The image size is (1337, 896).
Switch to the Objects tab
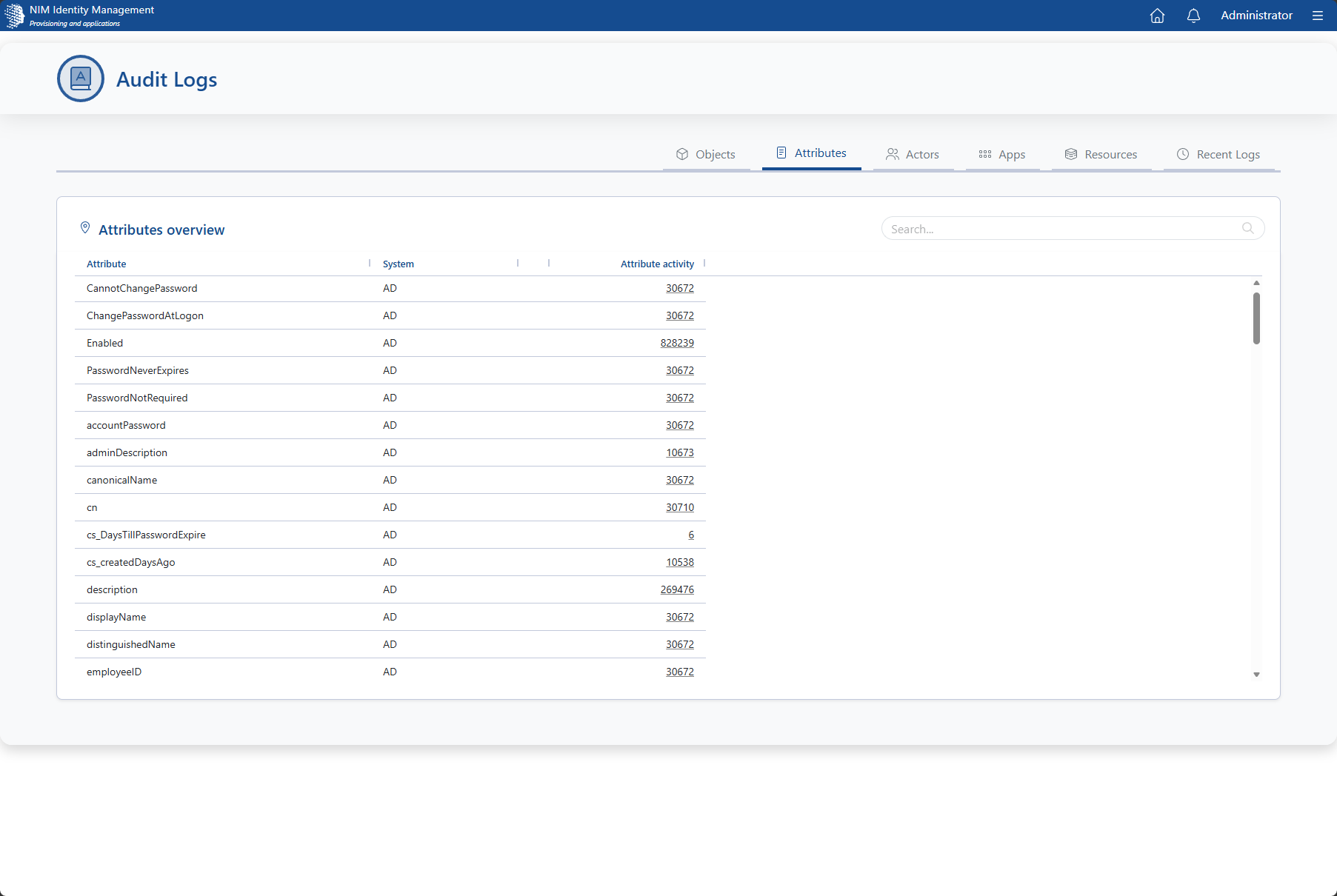coord(706,154)
